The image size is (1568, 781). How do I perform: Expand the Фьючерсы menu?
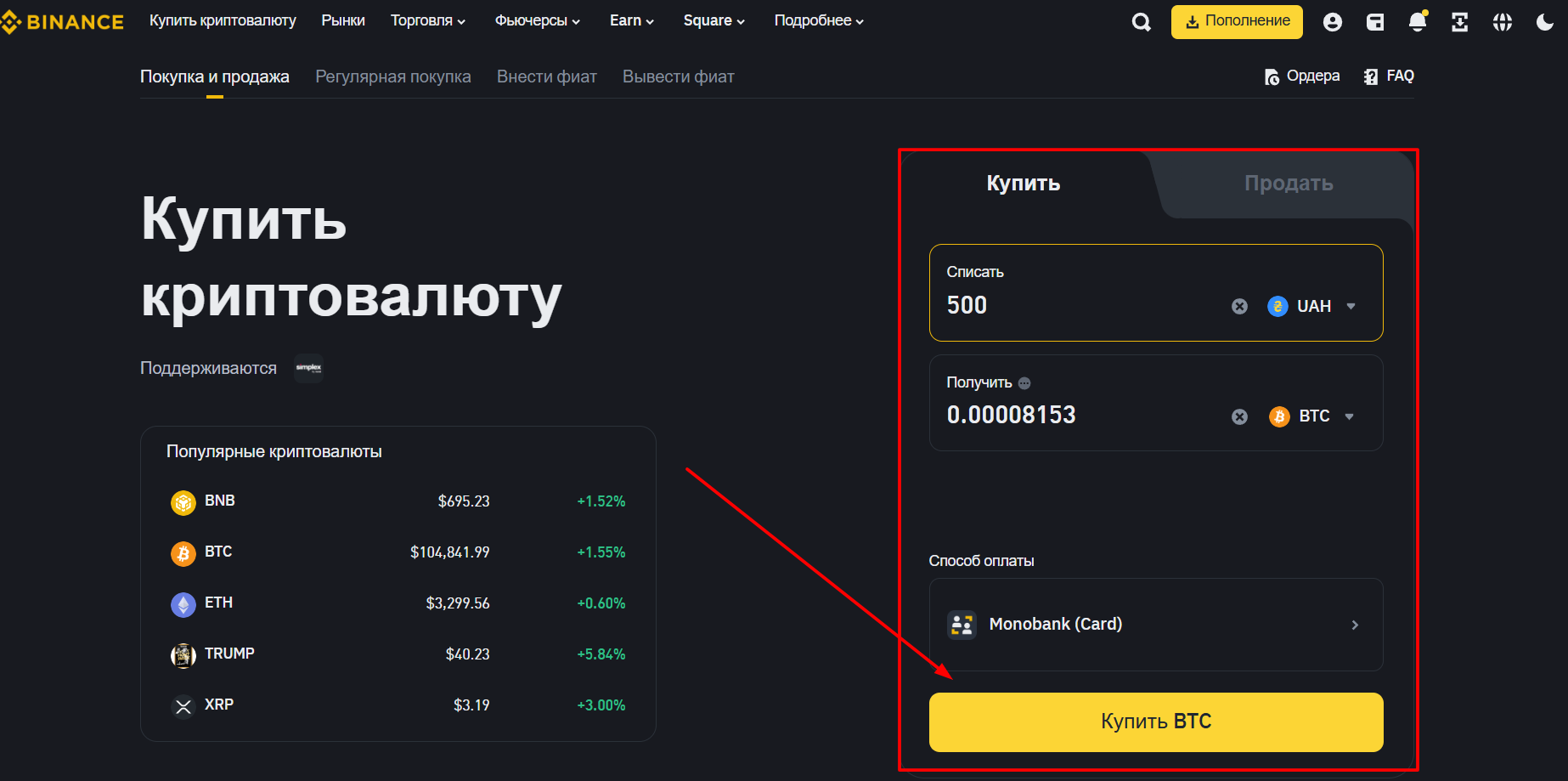(x=538, y=20)
